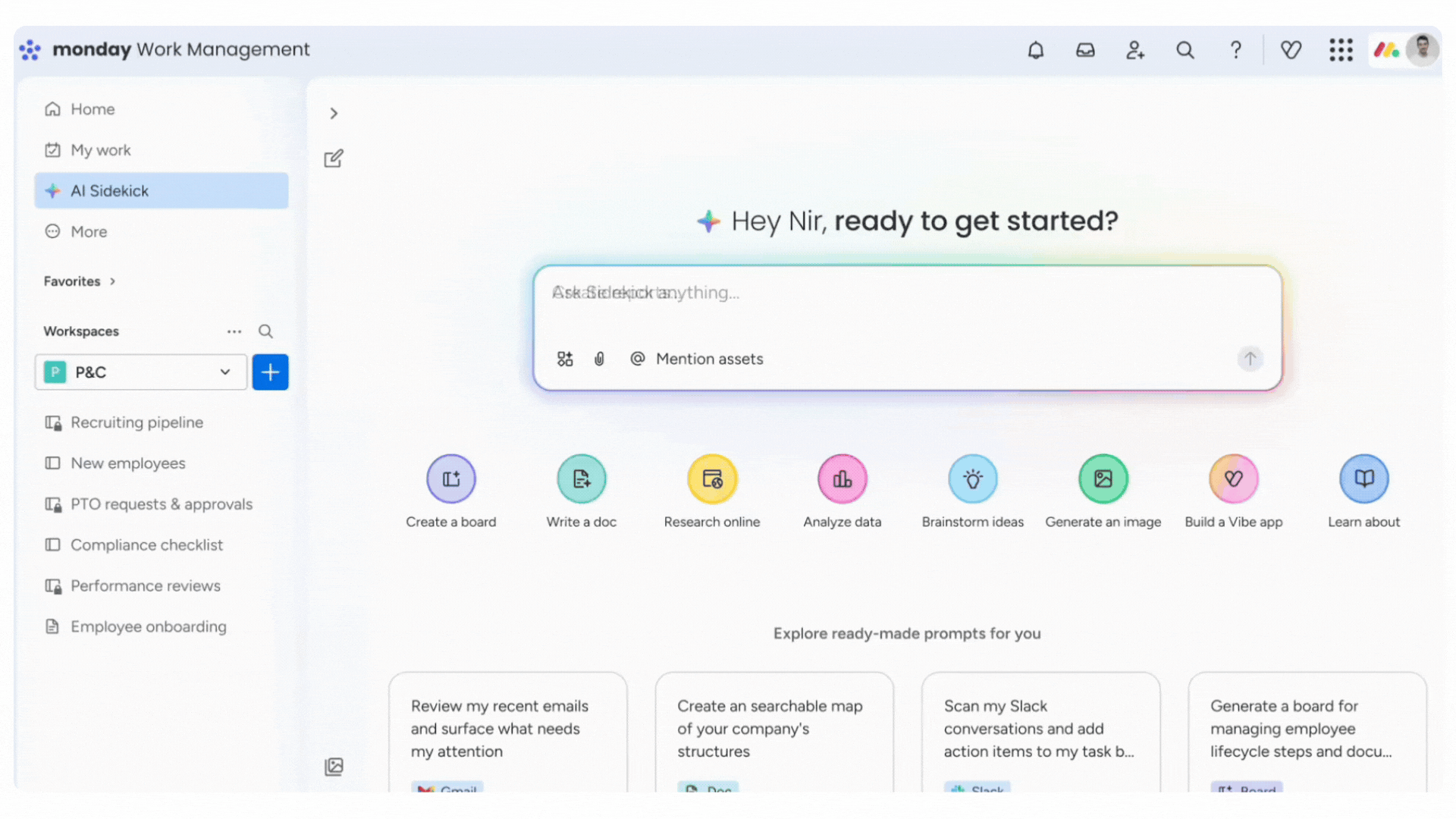Viewport: 1456px width, 819px height.
Task: Open the notifications bell icon
Action: (x=1035, y=50)
